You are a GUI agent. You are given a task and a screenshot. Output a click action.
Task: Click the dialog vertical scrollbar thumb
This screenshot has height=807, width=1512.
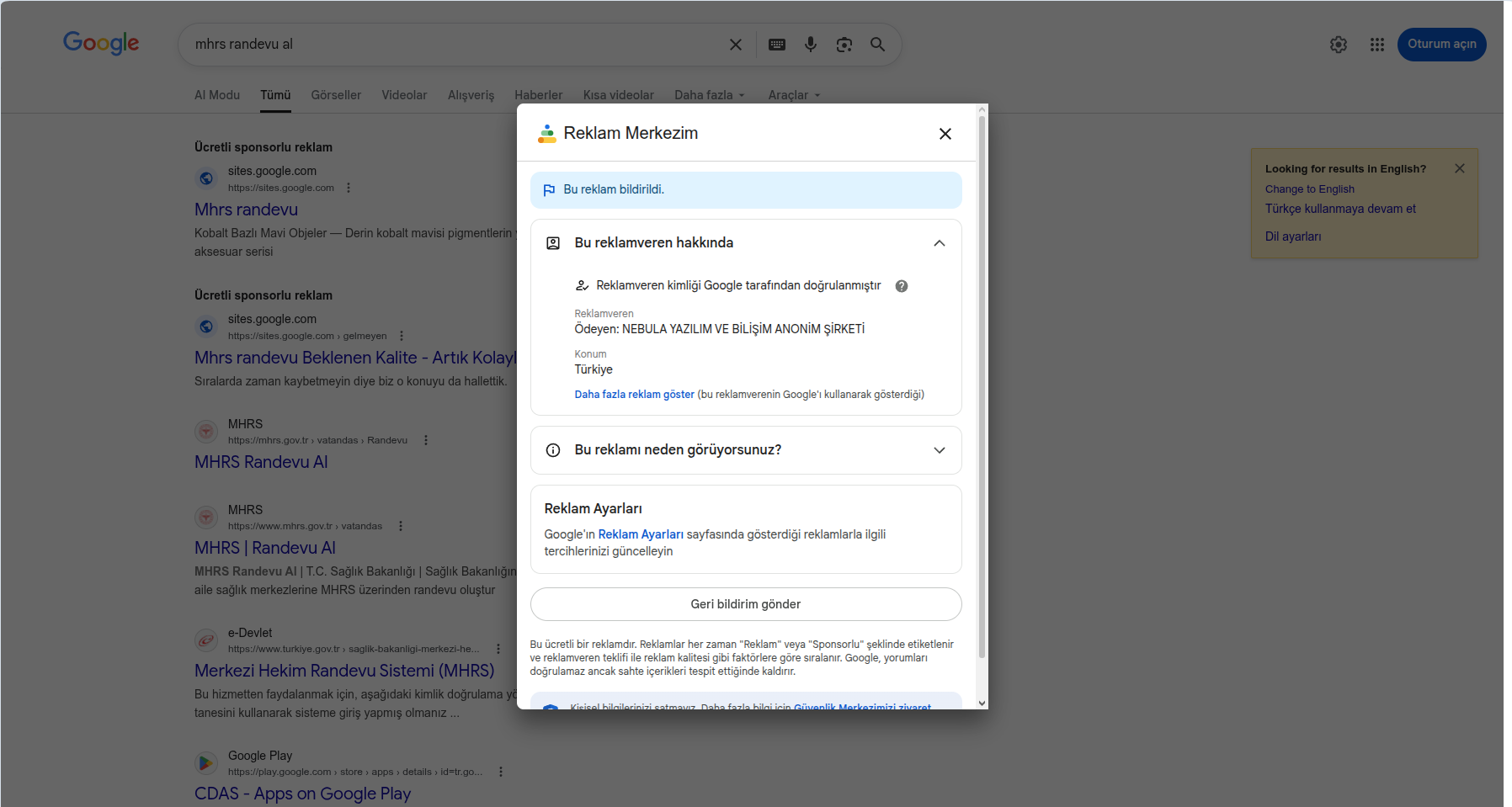pos(982,387)
